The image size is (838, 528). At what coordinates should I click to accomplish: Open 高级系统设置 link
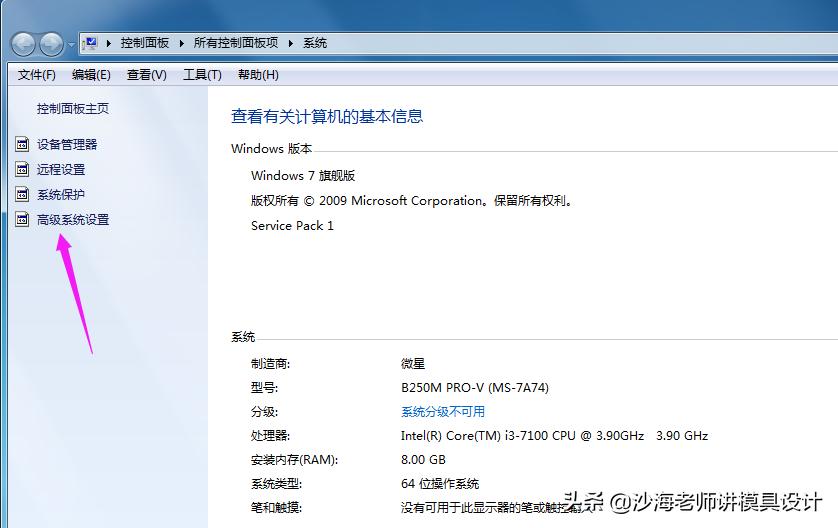point(73,220)
